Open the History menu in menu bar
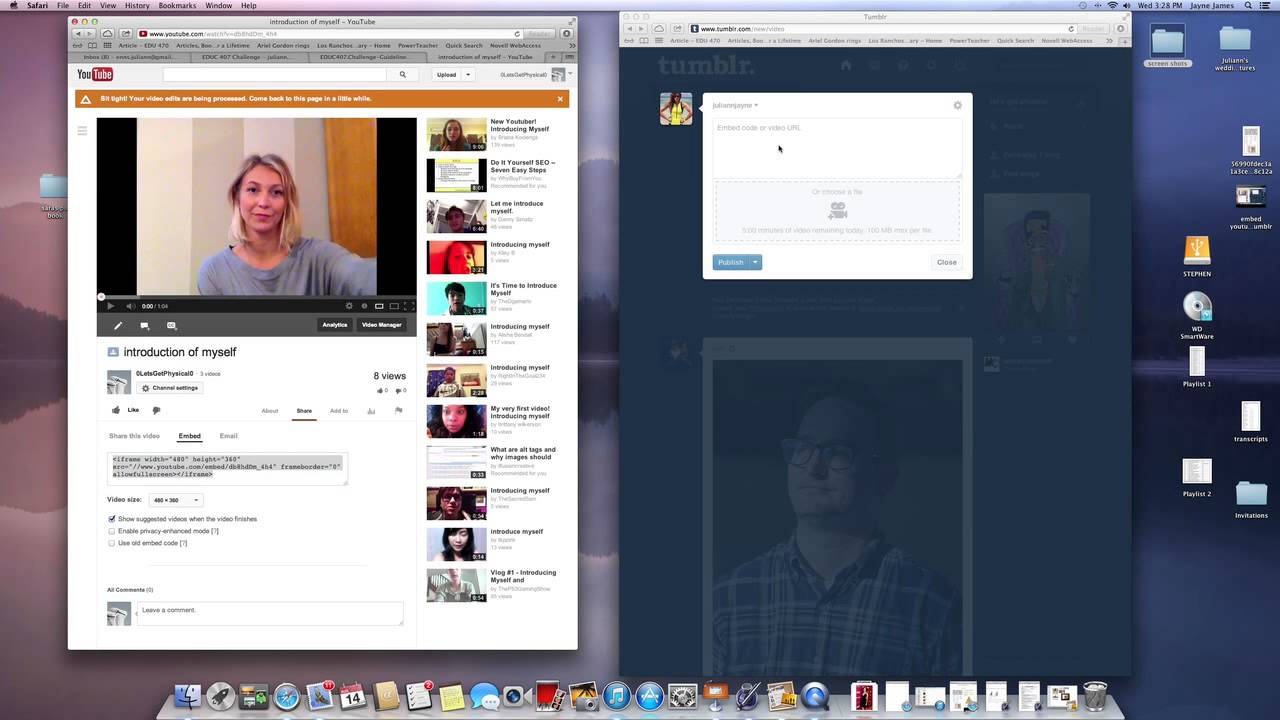This screenshot has height=720, width=1280. pyautogui.click(x=137, y=6)
